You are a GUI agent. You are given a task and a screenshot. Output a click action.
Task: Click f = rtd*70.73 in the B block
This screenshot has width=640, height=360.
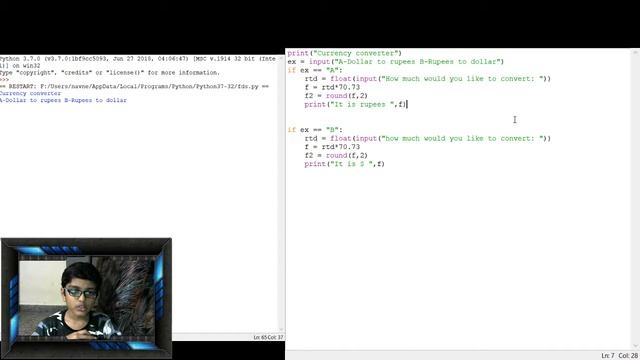point(332,147)
